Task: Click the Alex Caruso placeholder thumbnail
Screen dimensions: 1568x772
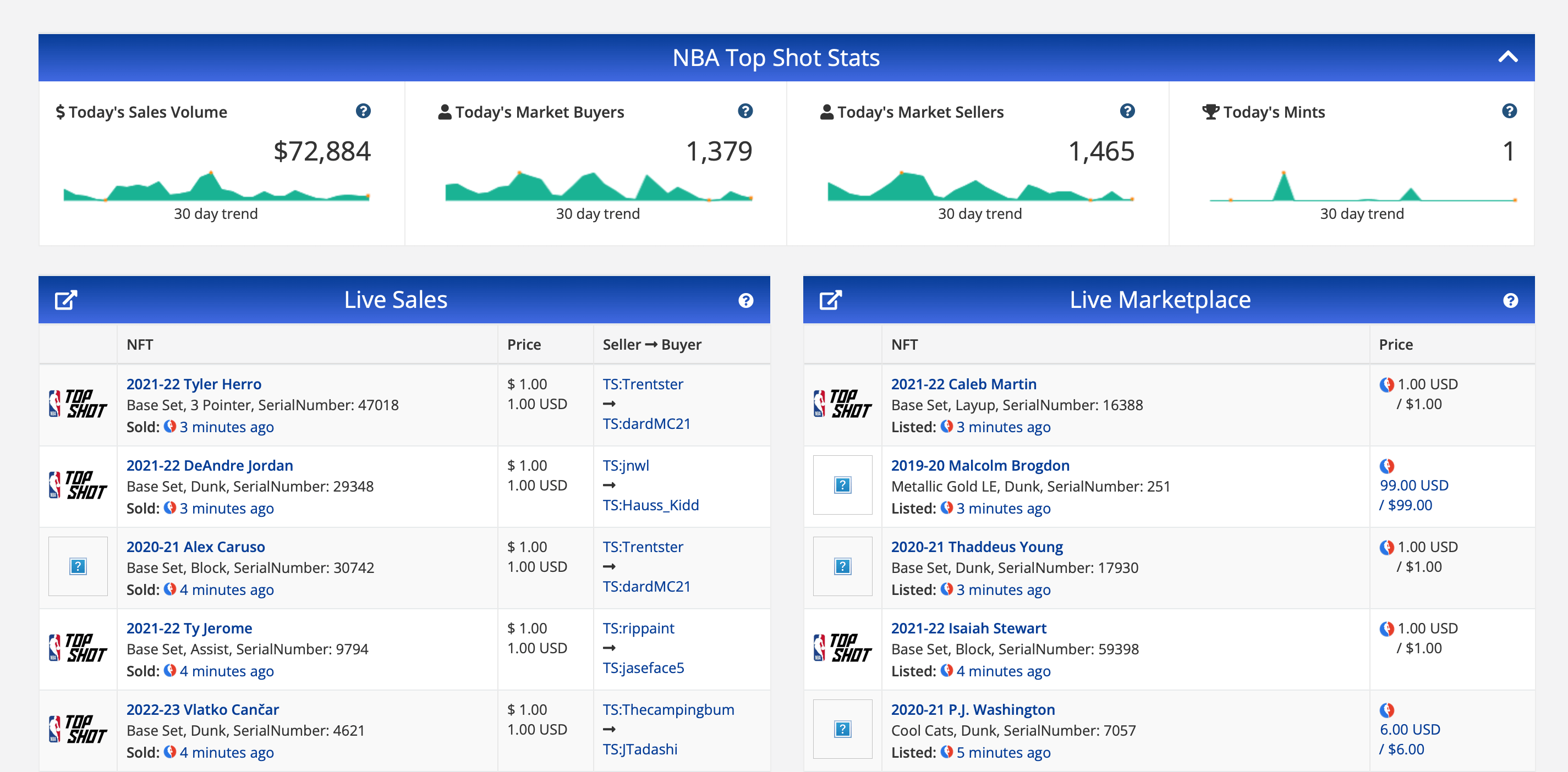Action: [78, 566]
